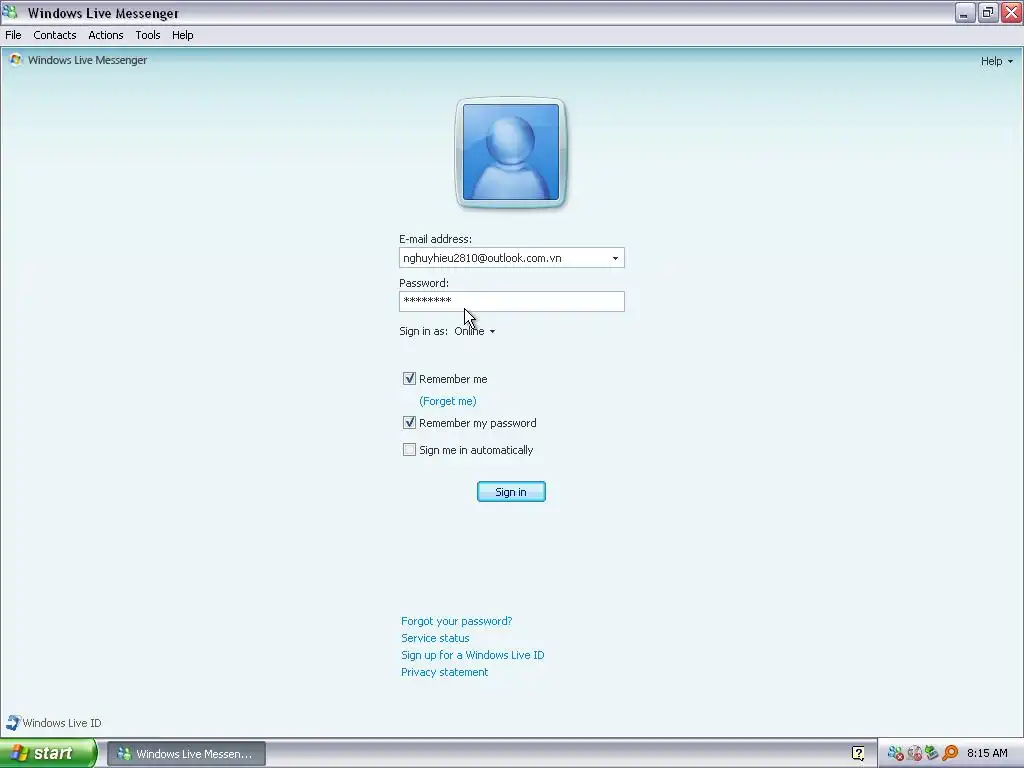Uncheck Remember my password checkbox
Viewport: 1024px width, 768px height.
(409, 423)
